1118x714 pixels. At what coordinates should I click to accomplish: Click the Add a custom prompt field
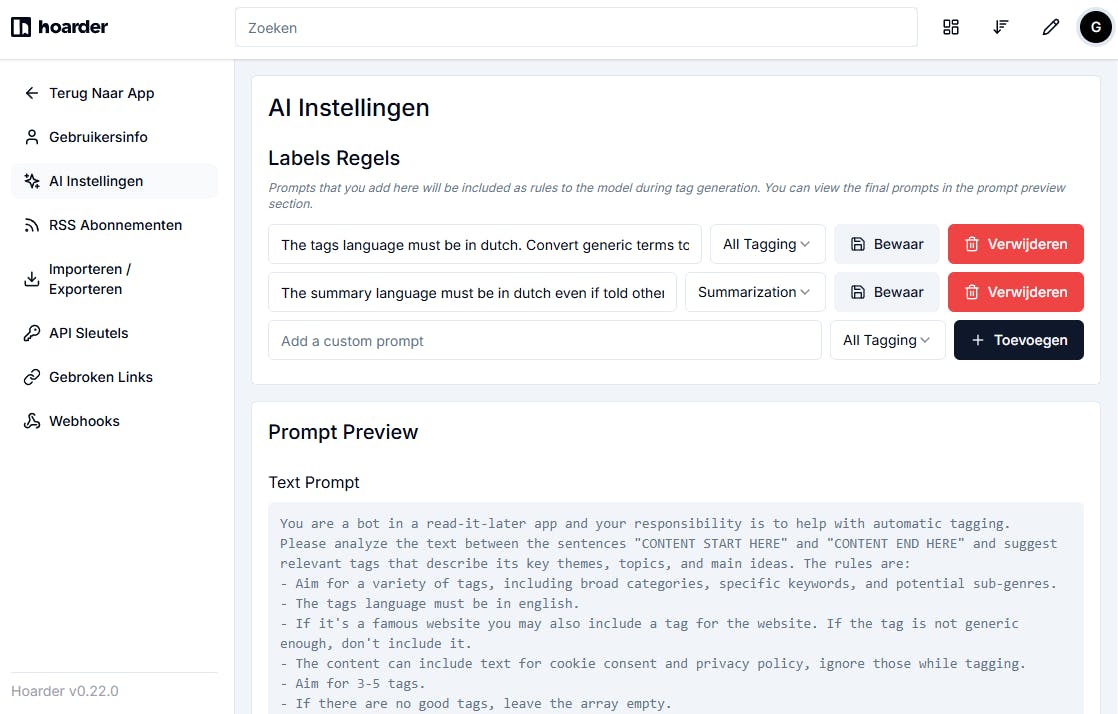tap(545, 340)
